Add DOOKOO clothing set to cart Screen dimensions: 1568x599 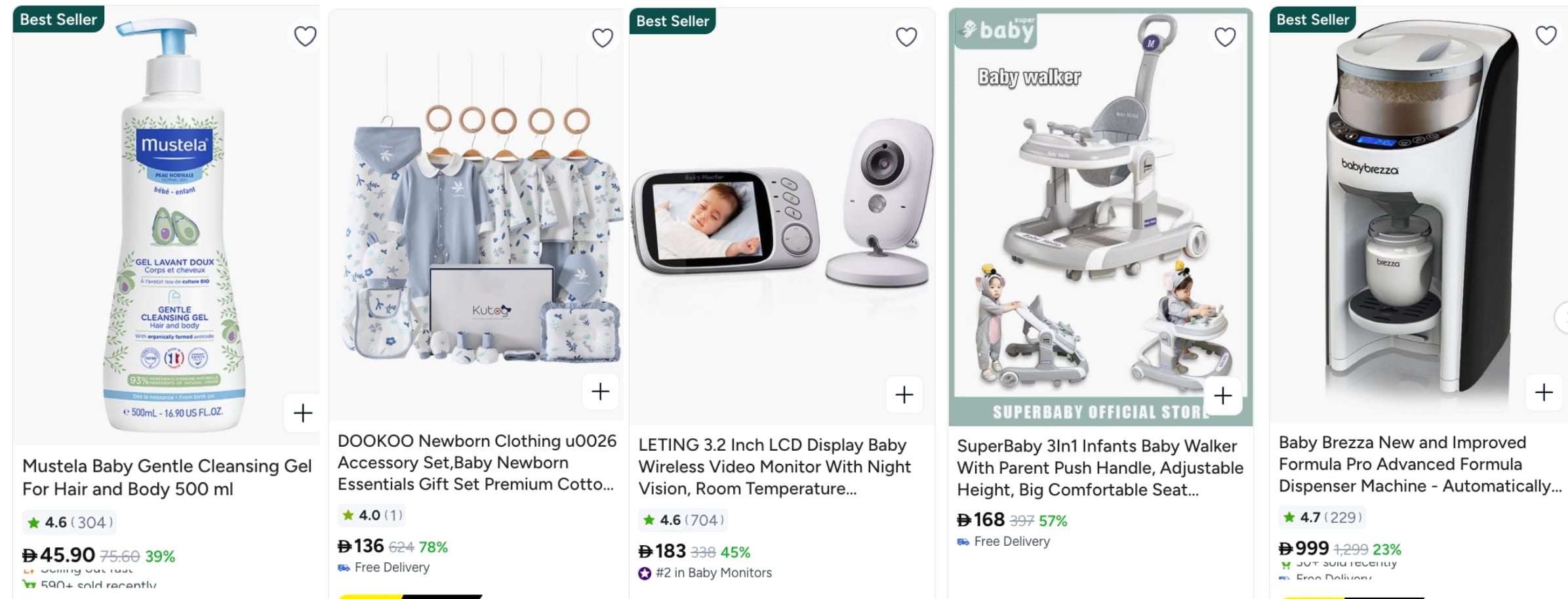coord(600,392)
